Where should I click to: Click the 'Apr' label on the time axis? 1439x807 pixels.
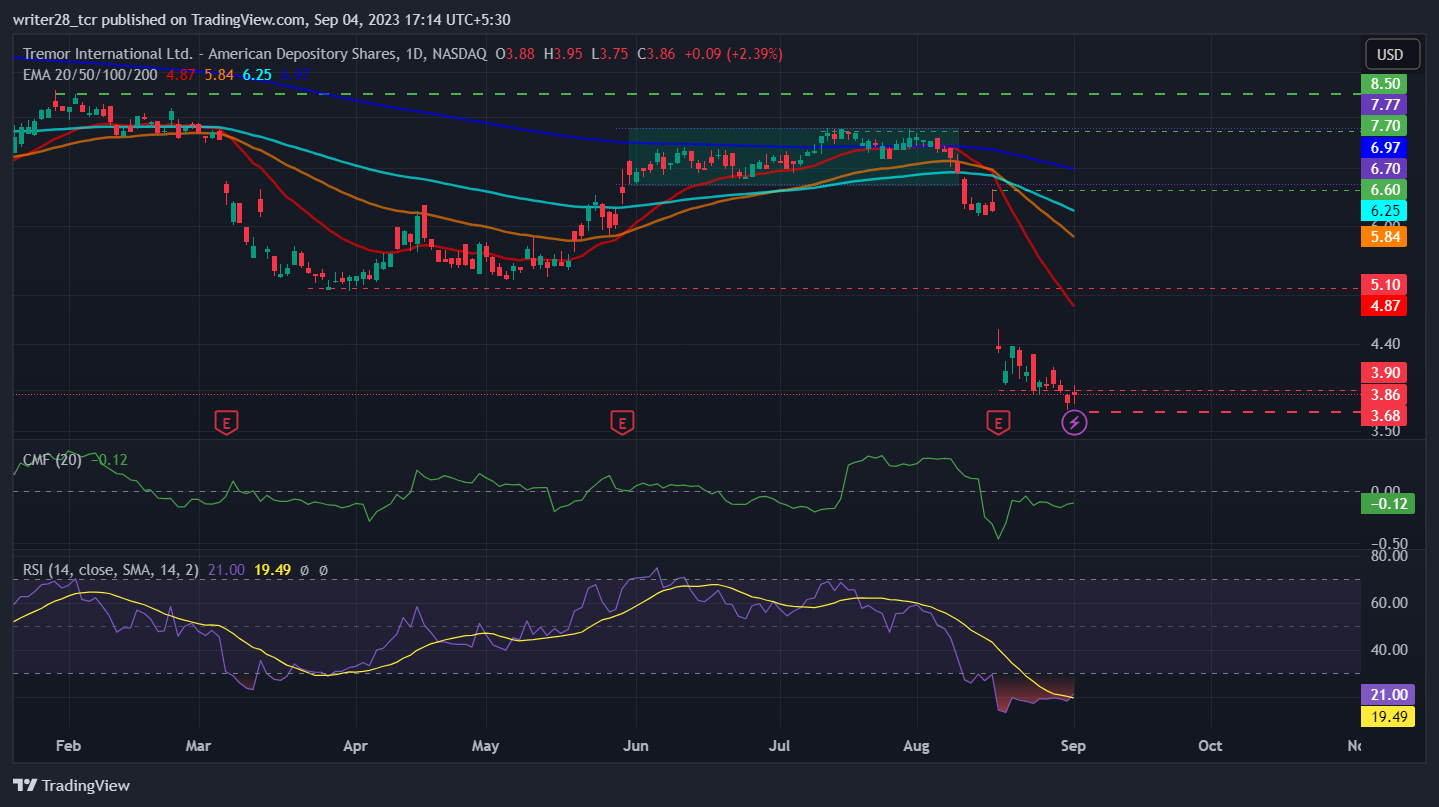click(x=355, y=746)
